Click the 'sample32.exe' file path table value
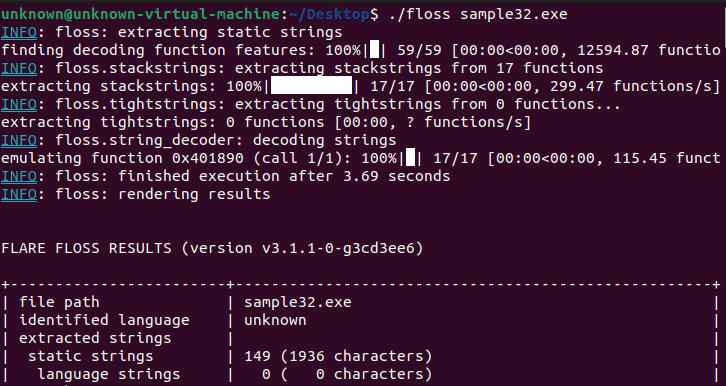726x386 pixels. pos(298,303)
